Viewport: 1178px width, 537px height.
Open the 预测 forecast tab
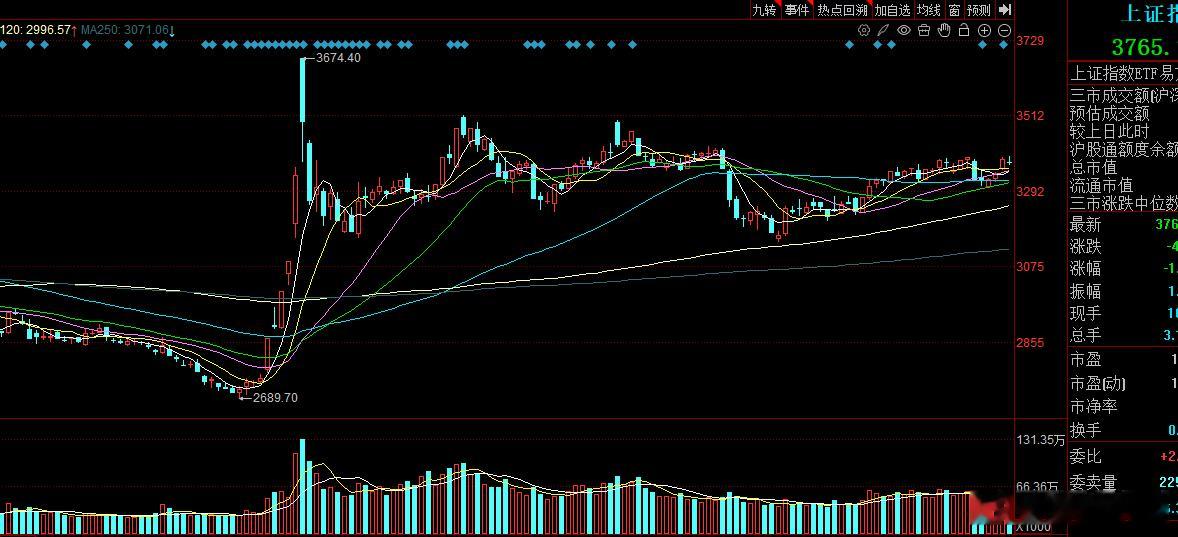point(979,10)
